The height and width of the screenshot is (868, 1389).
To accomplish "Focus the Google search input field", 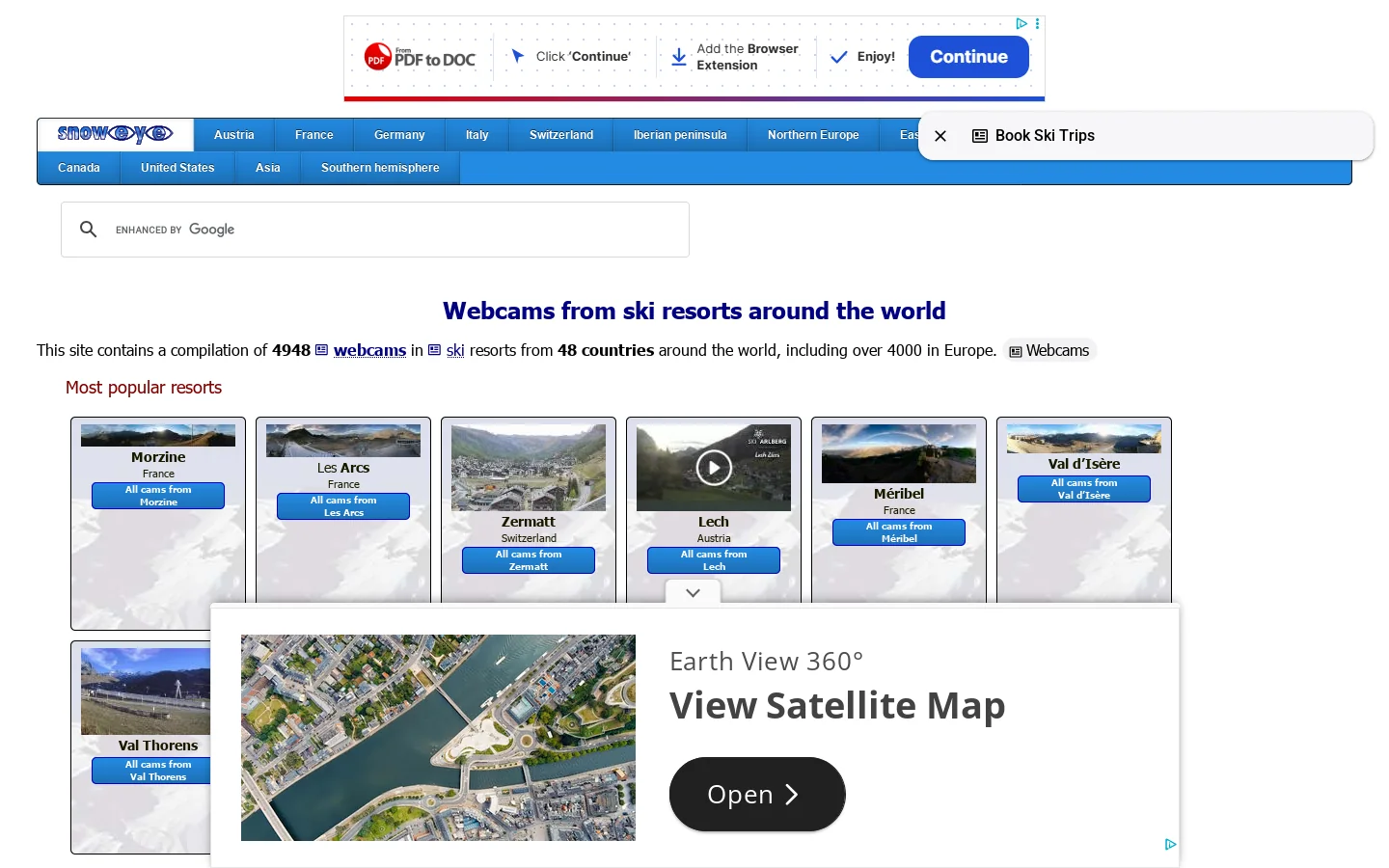I will [x=395, y=230].
